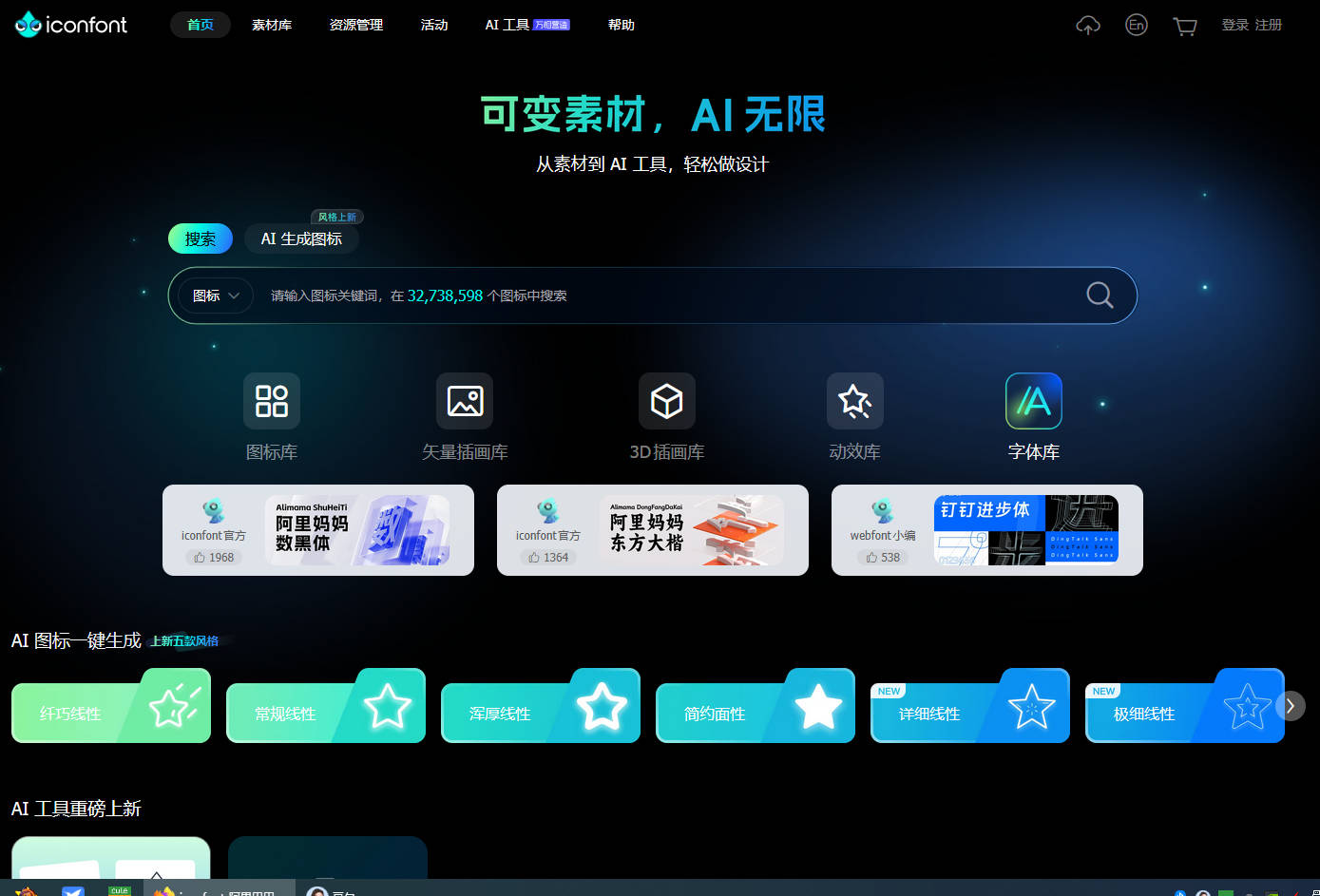Open the 3D插画库 cube icon
The height and width of the screenshot is (896, 1320).
tap(666, 401)
